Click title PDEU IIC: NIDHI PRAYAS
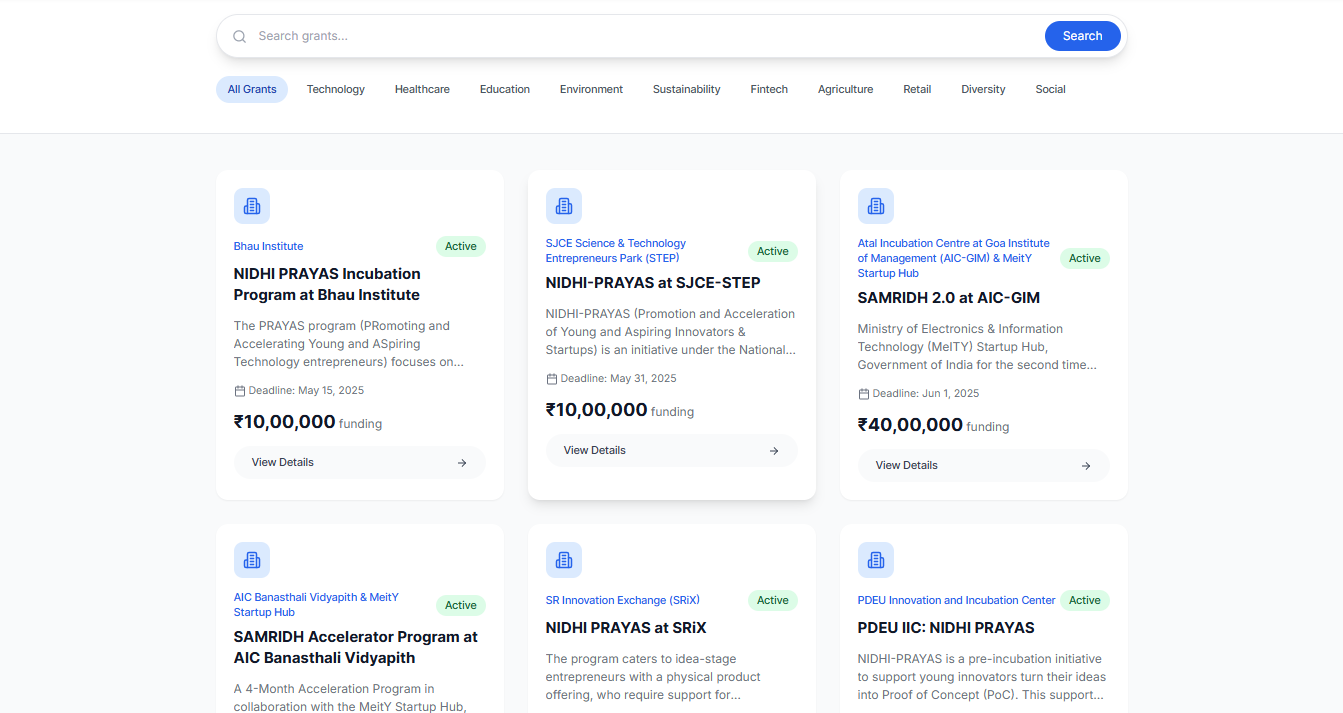 946,628
